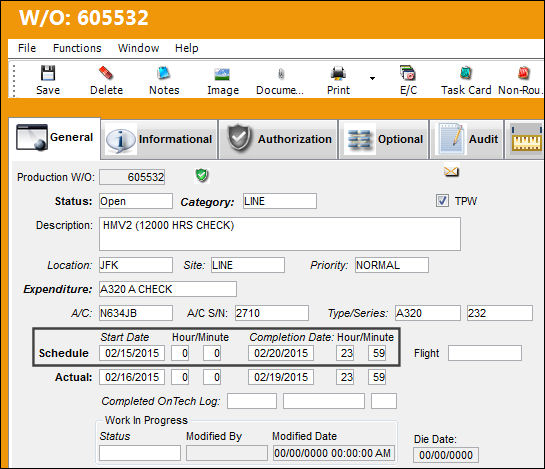Switch to the Optional tab
The height and width of the screenshot is (469, 545).
(384, 139)
